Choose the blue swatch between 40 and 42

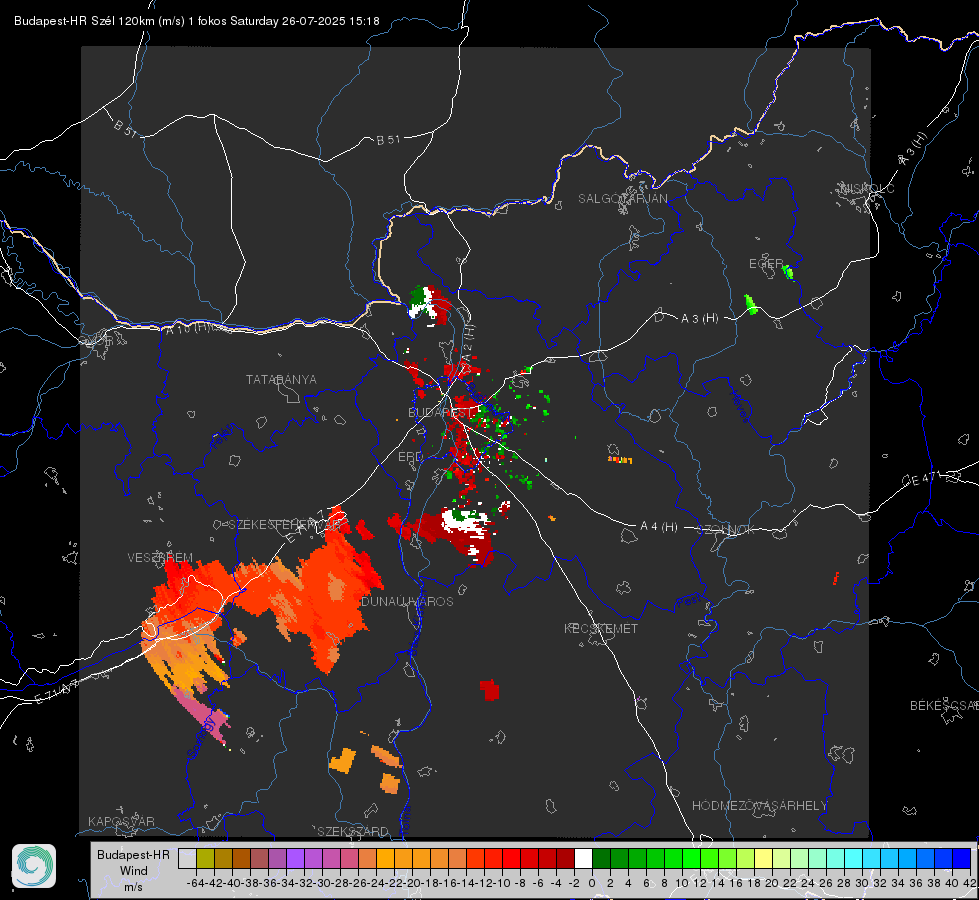[x=962, y=859]
